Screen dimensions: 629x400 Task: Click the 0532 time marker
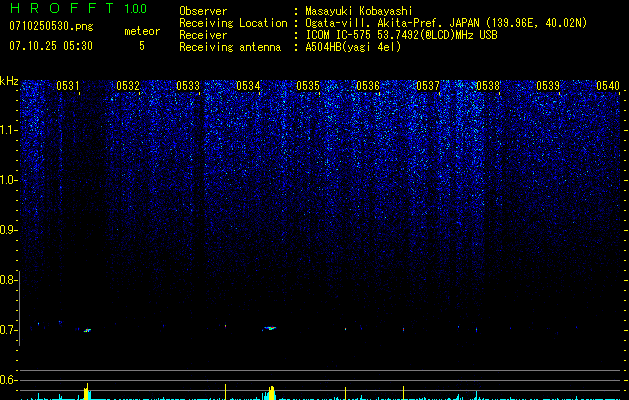pos(128,86)
